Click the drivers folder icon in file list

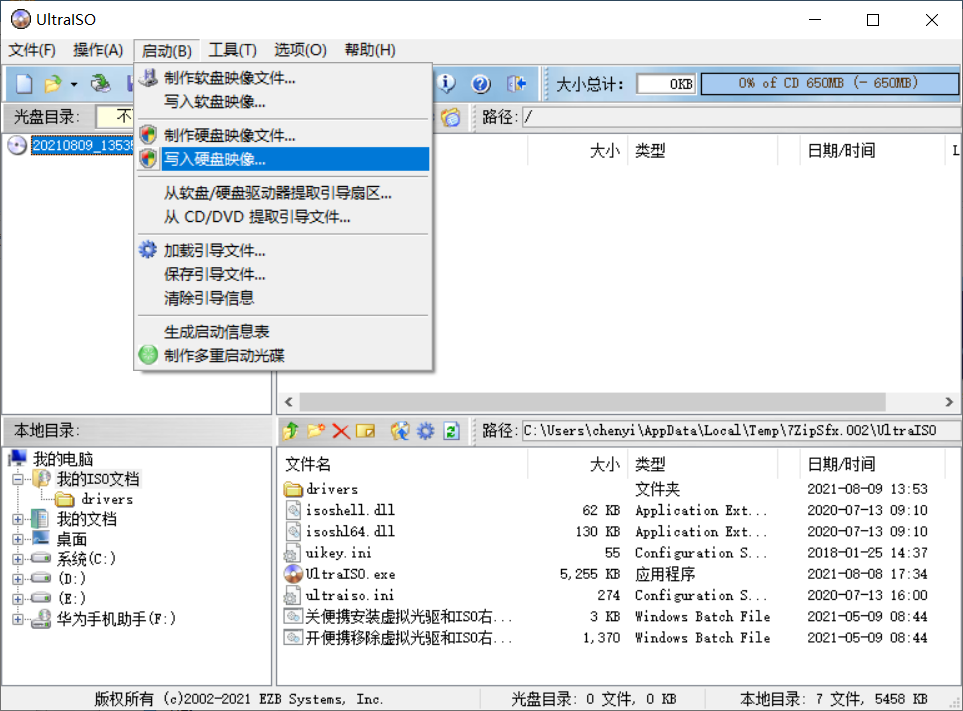pos(293,489)
